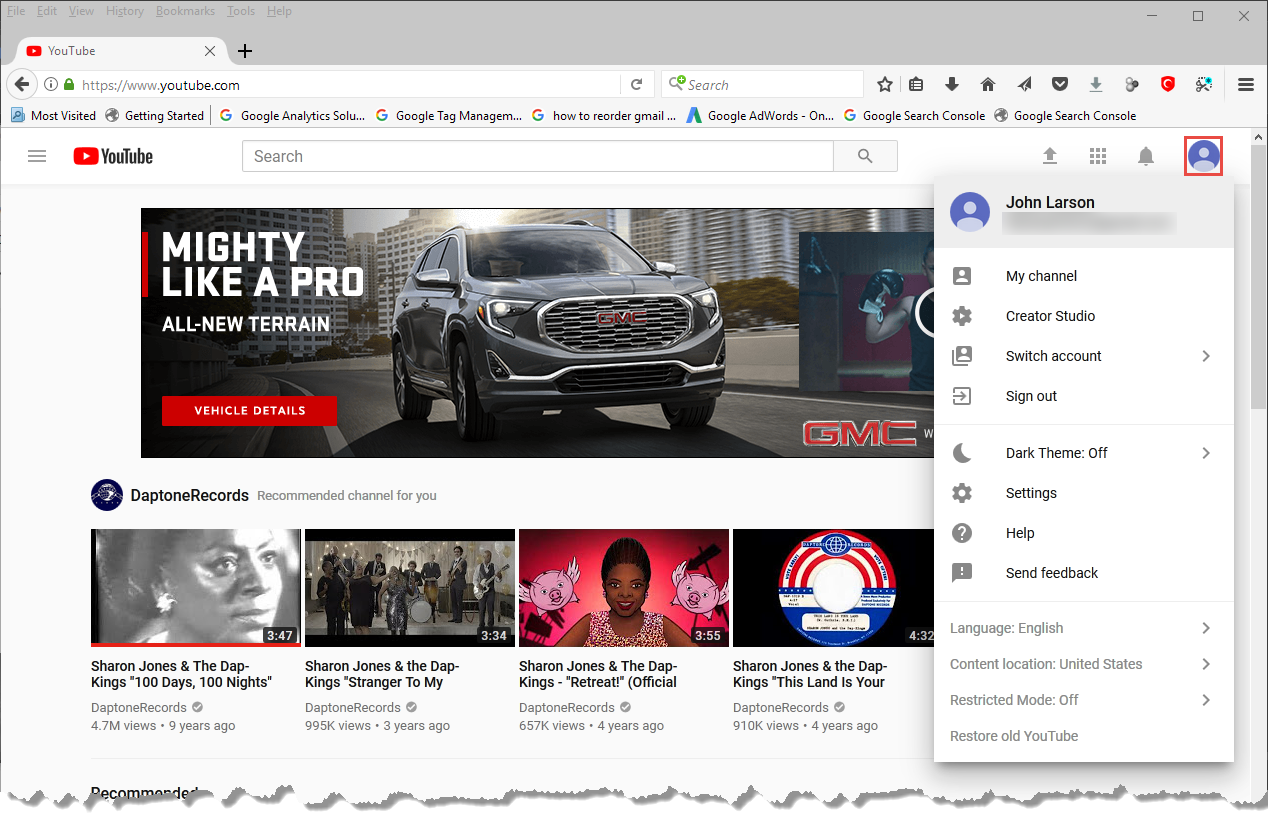Click the Restore old YouTube link
The image size is (1268, 813).
(1014, 736)
